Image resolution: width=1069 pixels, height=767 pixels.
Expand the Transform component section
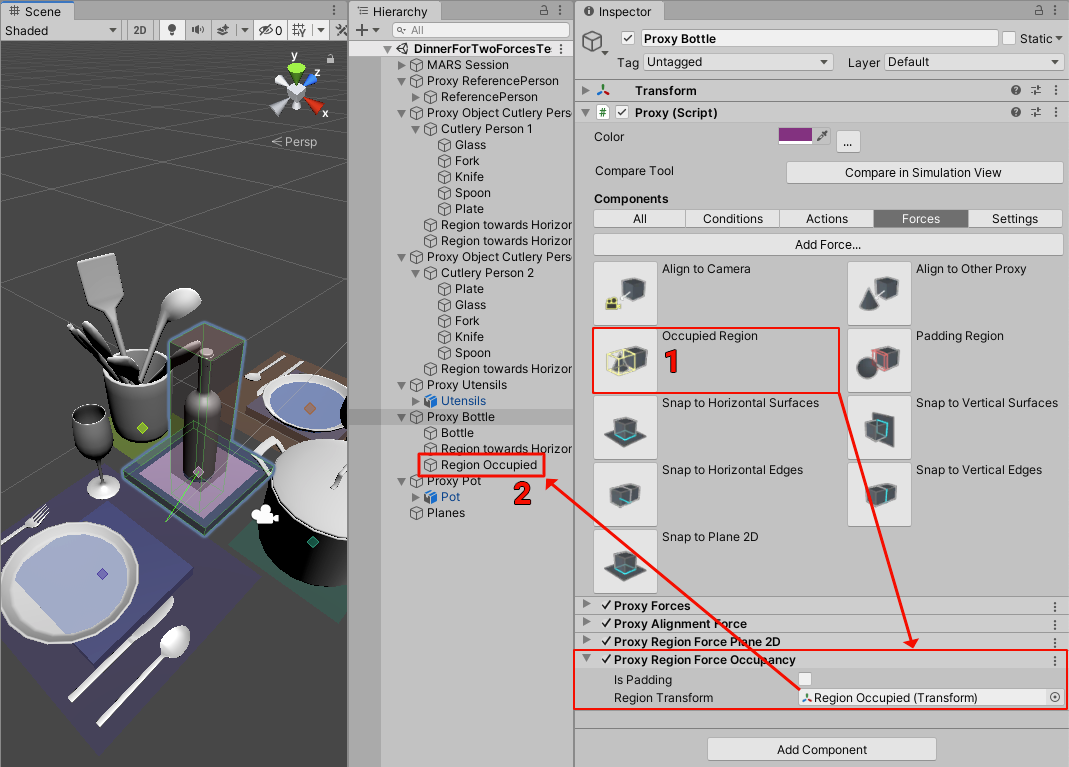(x=586, y=91)
